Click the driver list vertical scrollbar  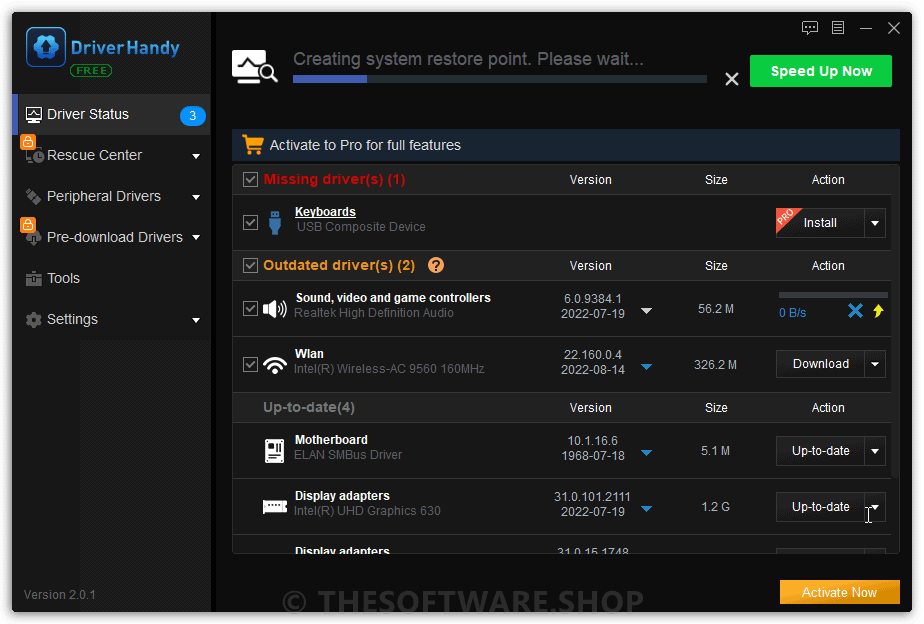(896, 321)
